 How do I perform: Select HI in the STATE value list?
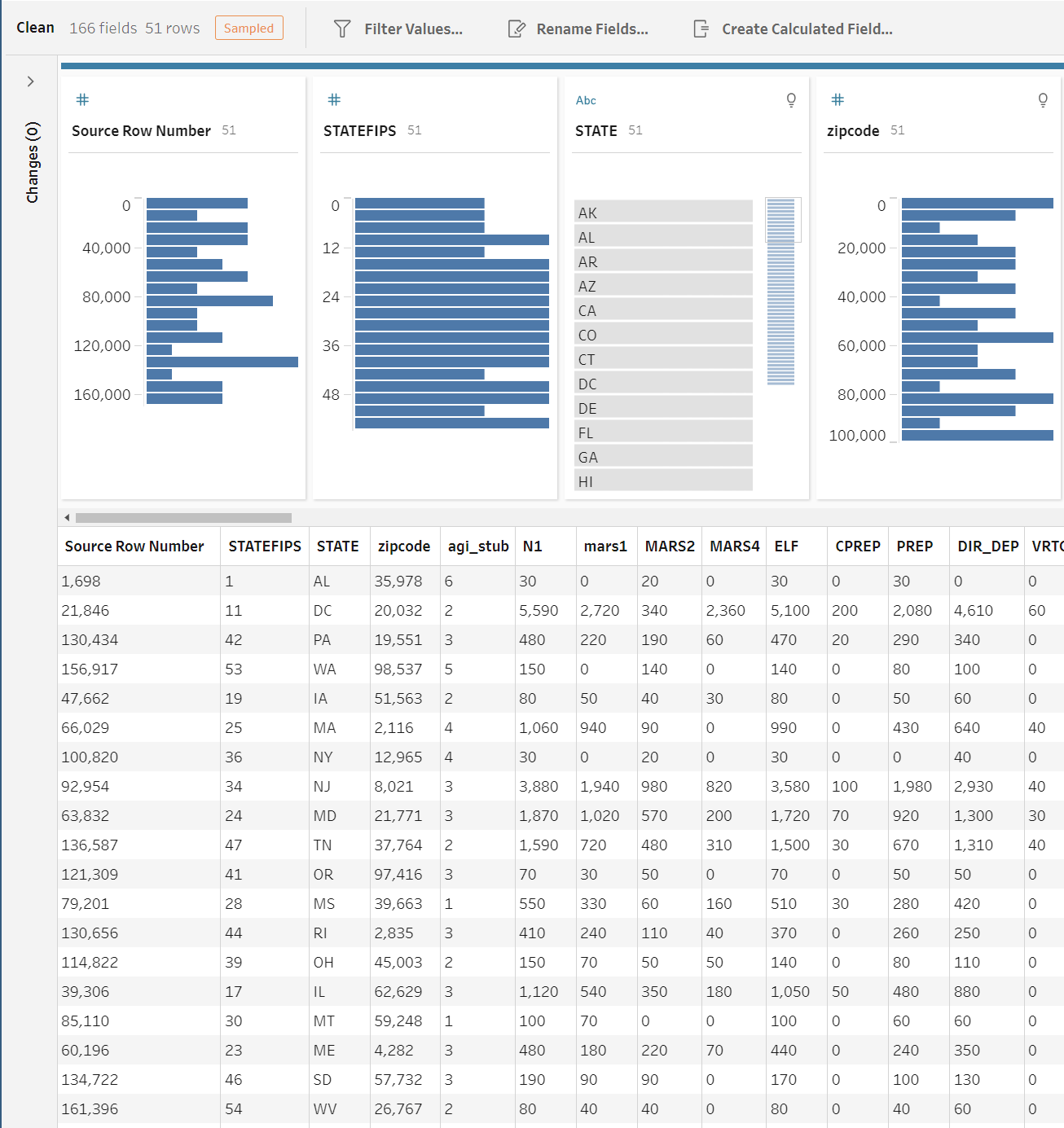(x=662, y=481)
